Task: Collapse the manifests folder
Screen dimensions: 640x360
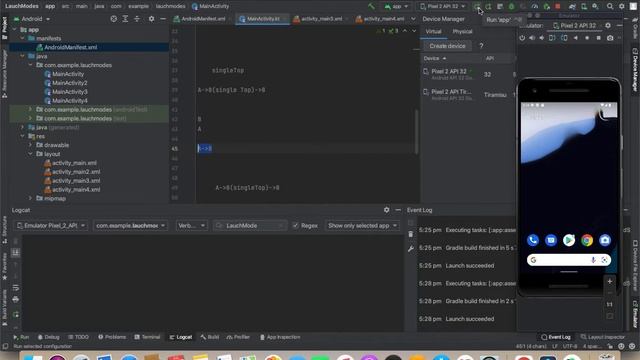Action: pos(22,38)
